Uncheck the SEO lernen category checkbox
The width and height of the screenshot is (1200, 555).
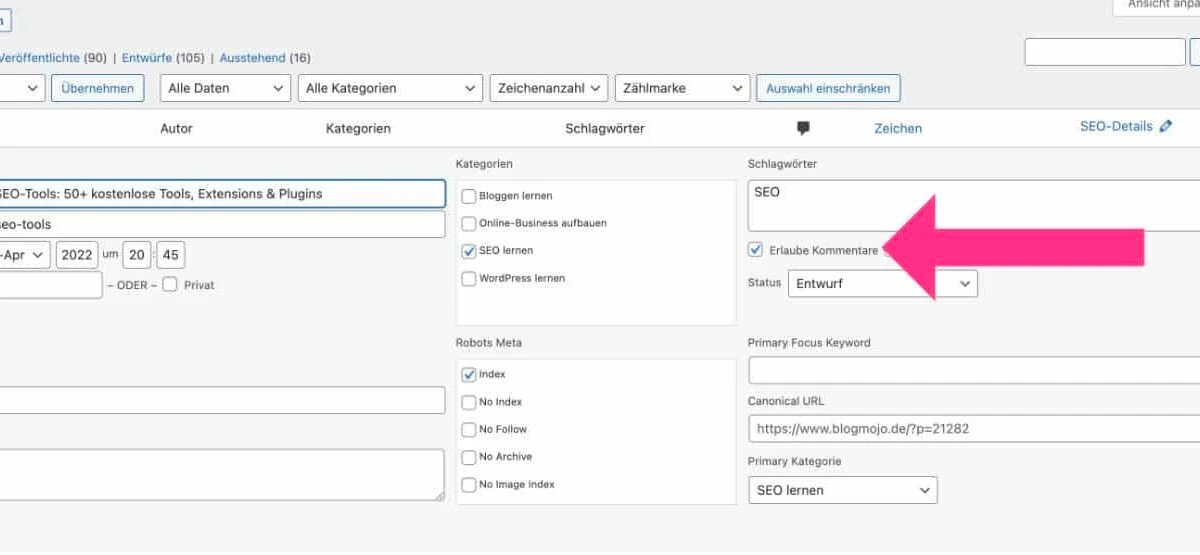[x=469, y=251]
